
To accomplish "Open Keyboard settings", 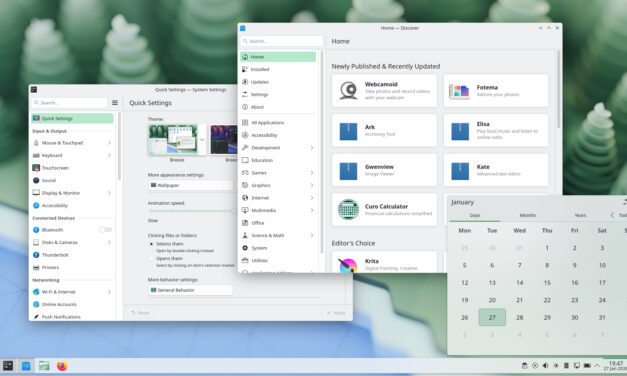I will tap(72, 155).
